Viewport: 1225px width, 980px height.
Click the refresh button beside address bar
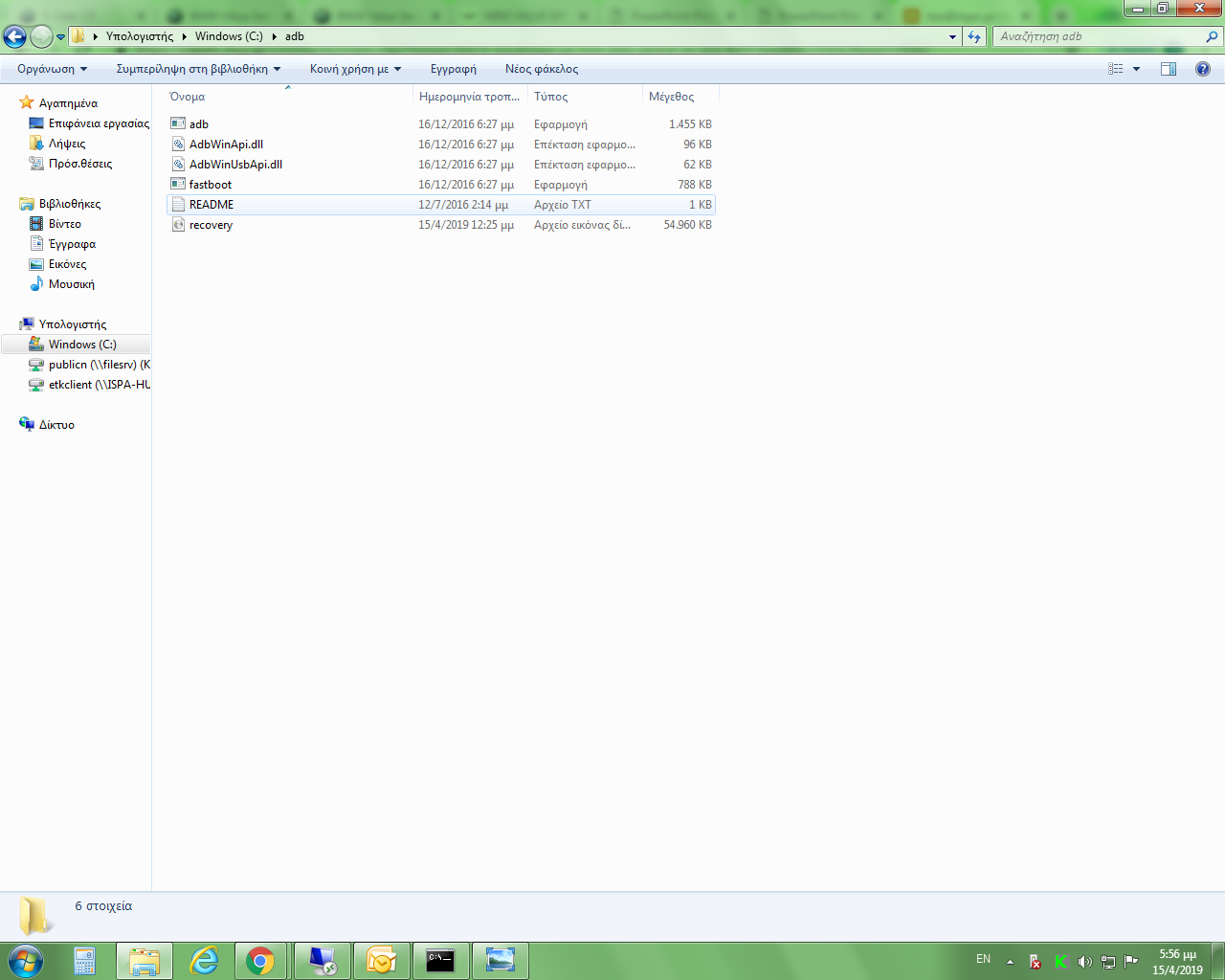pos(974,36)
